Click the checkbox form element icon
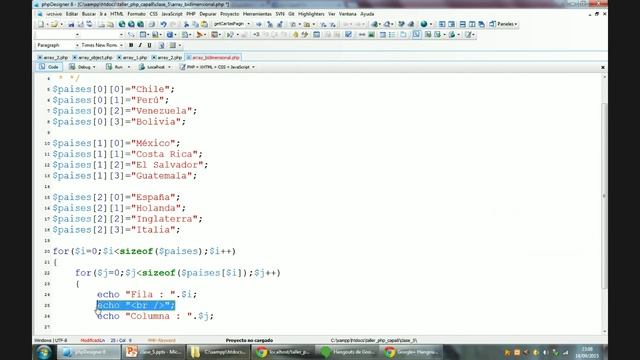Image resolution: width=640 pixels, height=360 pixels. [x=348, y=35]
